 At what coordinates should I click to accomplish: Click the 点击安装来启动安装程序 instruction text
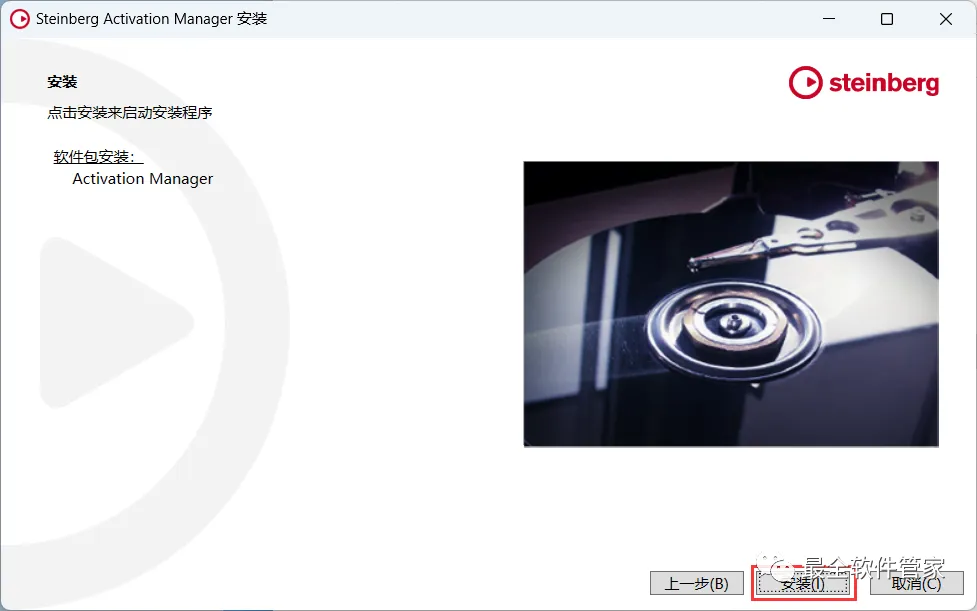tap(130, 113)
